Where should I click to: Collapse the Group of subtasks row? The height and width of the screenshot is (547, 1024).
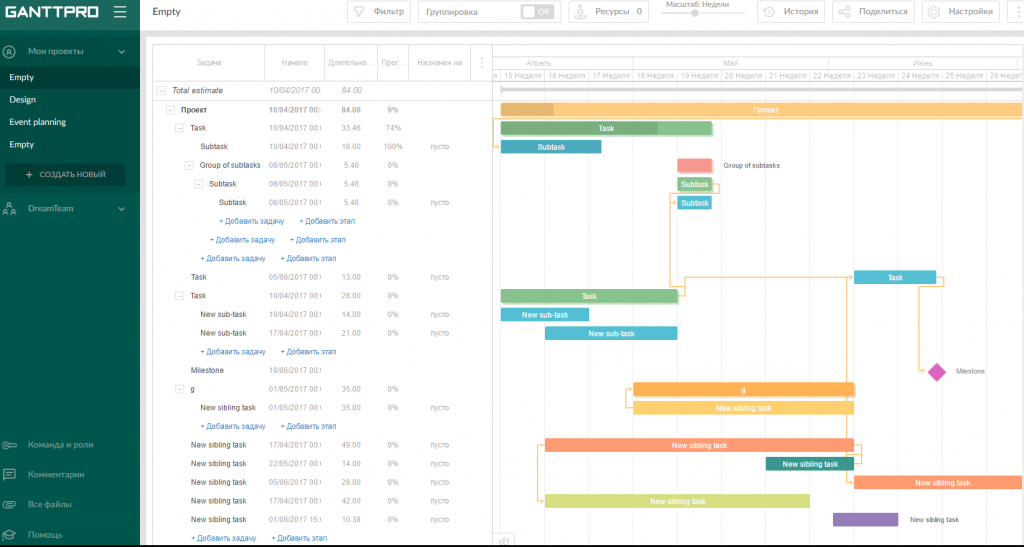click(189, 165)
